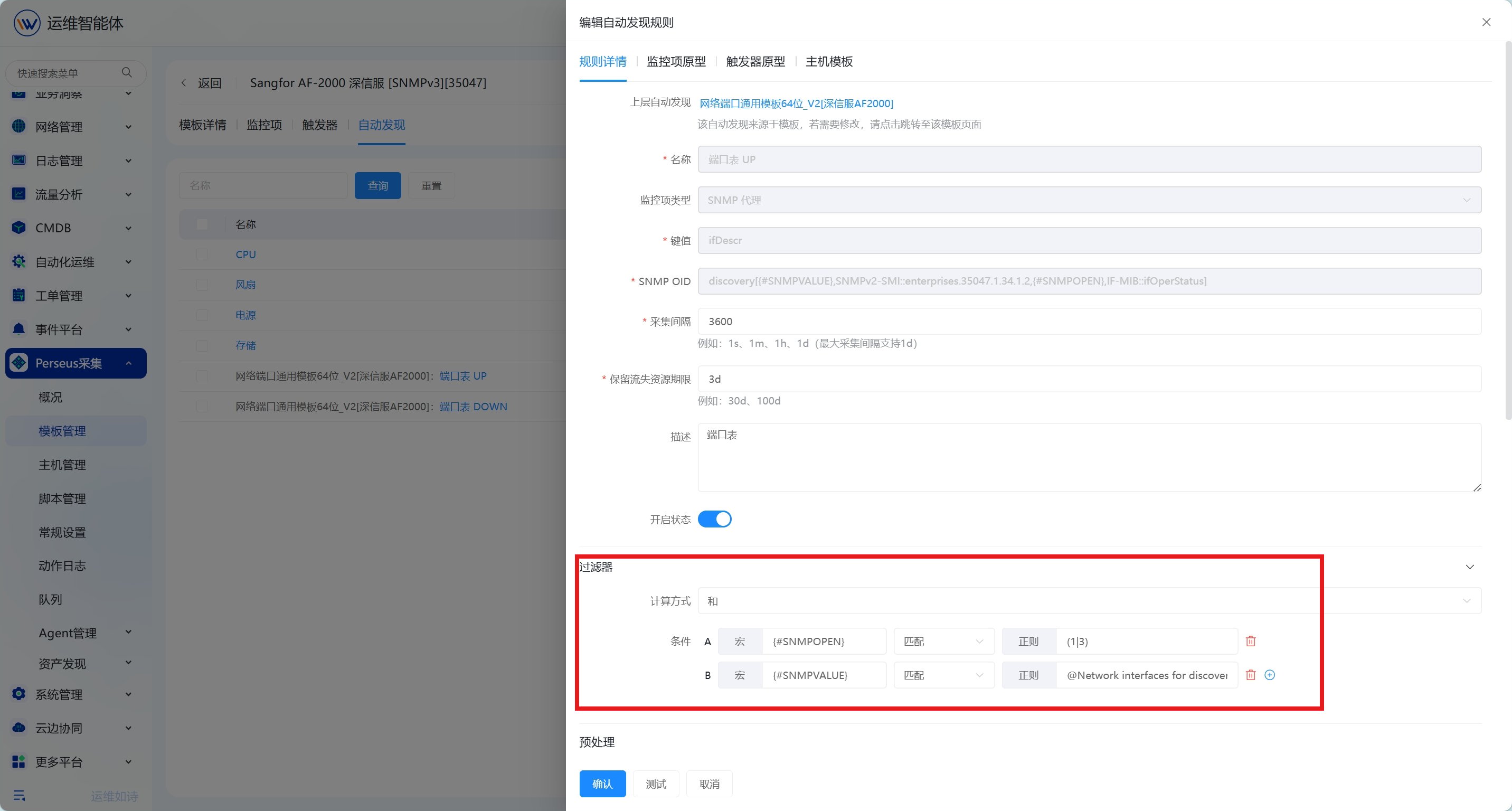This screenshot has width=1512, height=811.
Task: Add a new filter condition with plus icon
Action: pyautogui.click(x=1270, y=675)
